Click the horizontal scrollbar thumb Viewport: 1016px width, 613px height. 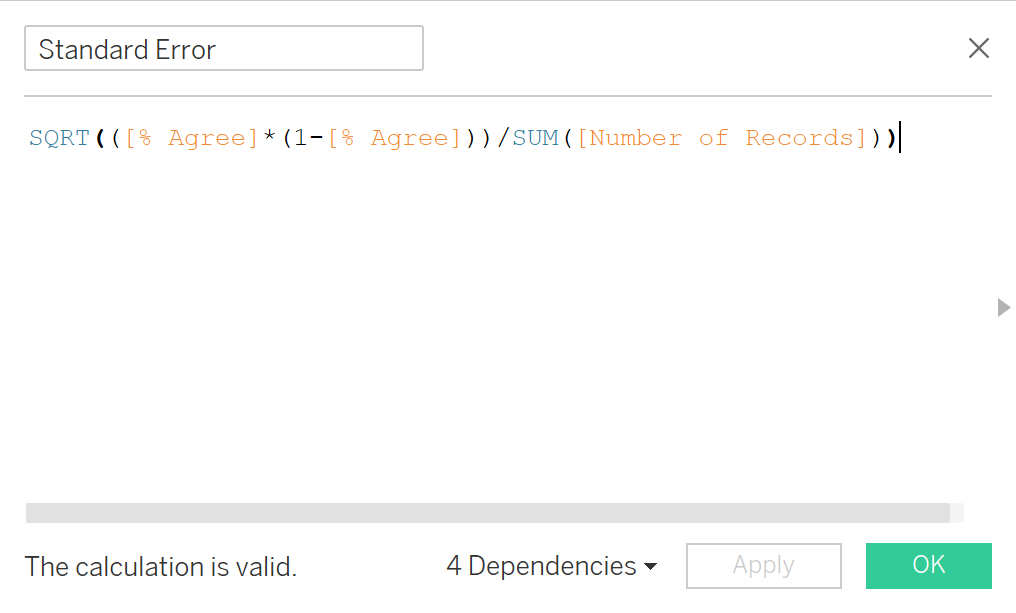pos(487,513)
